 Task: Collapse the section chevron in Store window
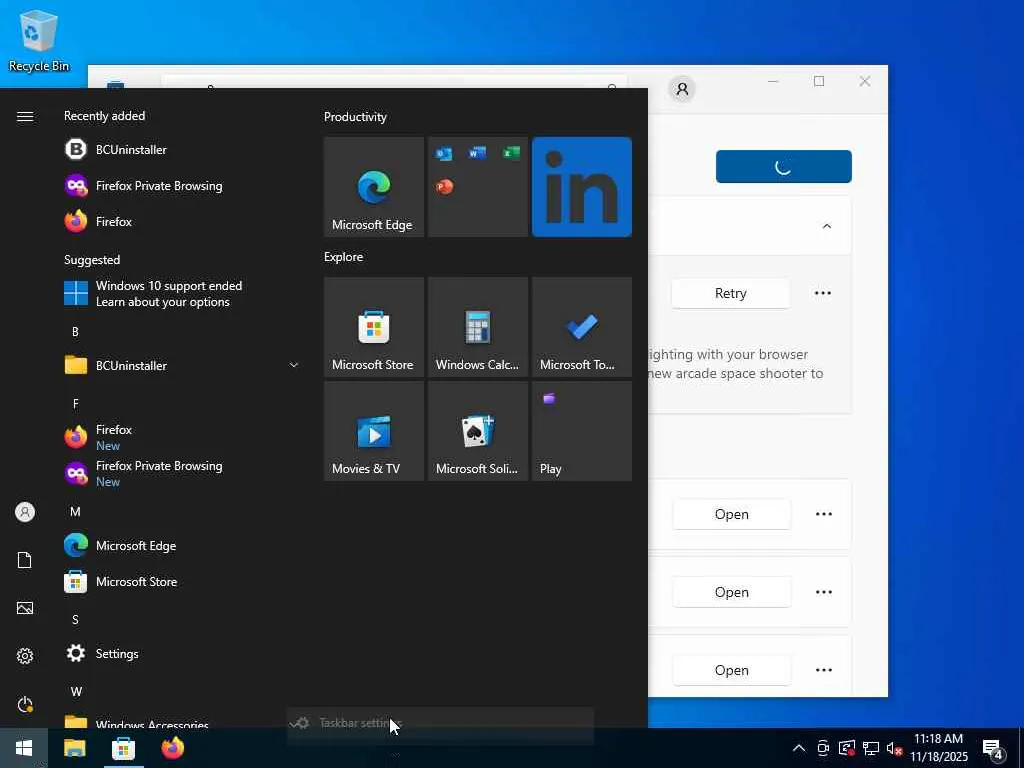(x=827, y=226)
